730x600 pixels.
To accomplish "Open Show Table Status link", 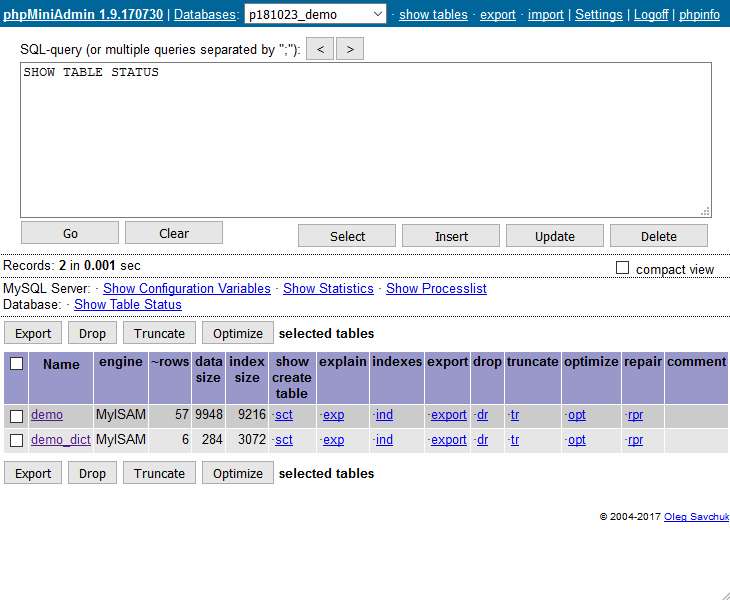I will tap(128, 304).
